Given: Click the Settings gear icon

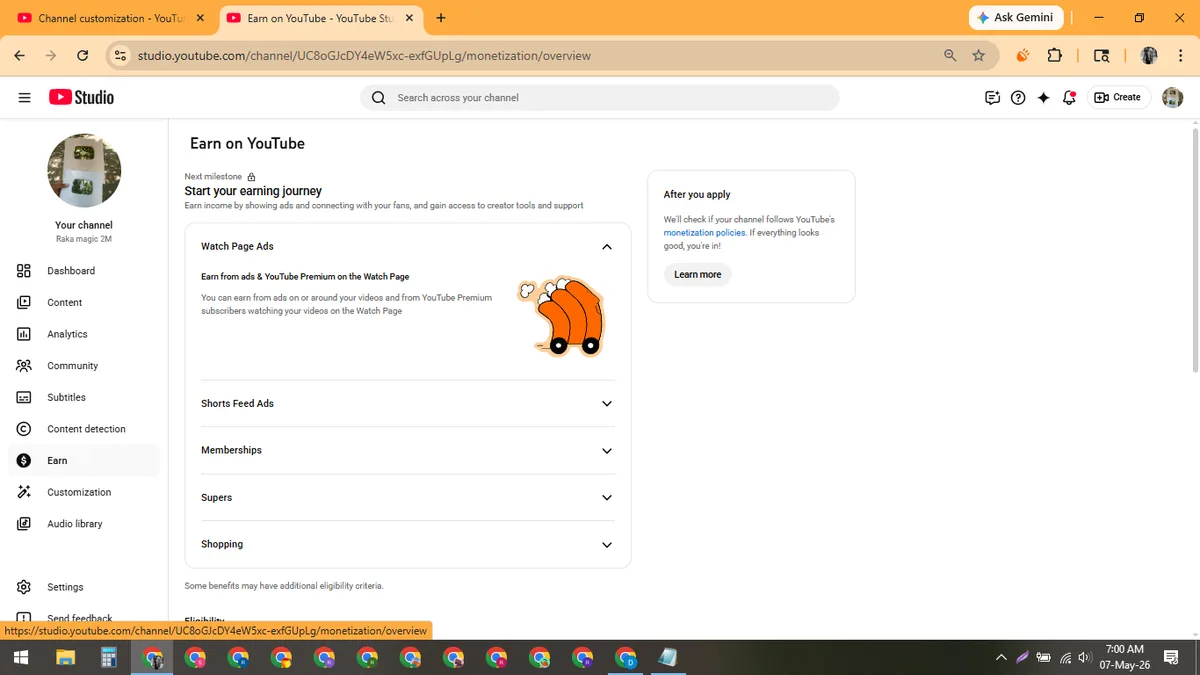Looking at the screenshot, I should coord(24,587).
